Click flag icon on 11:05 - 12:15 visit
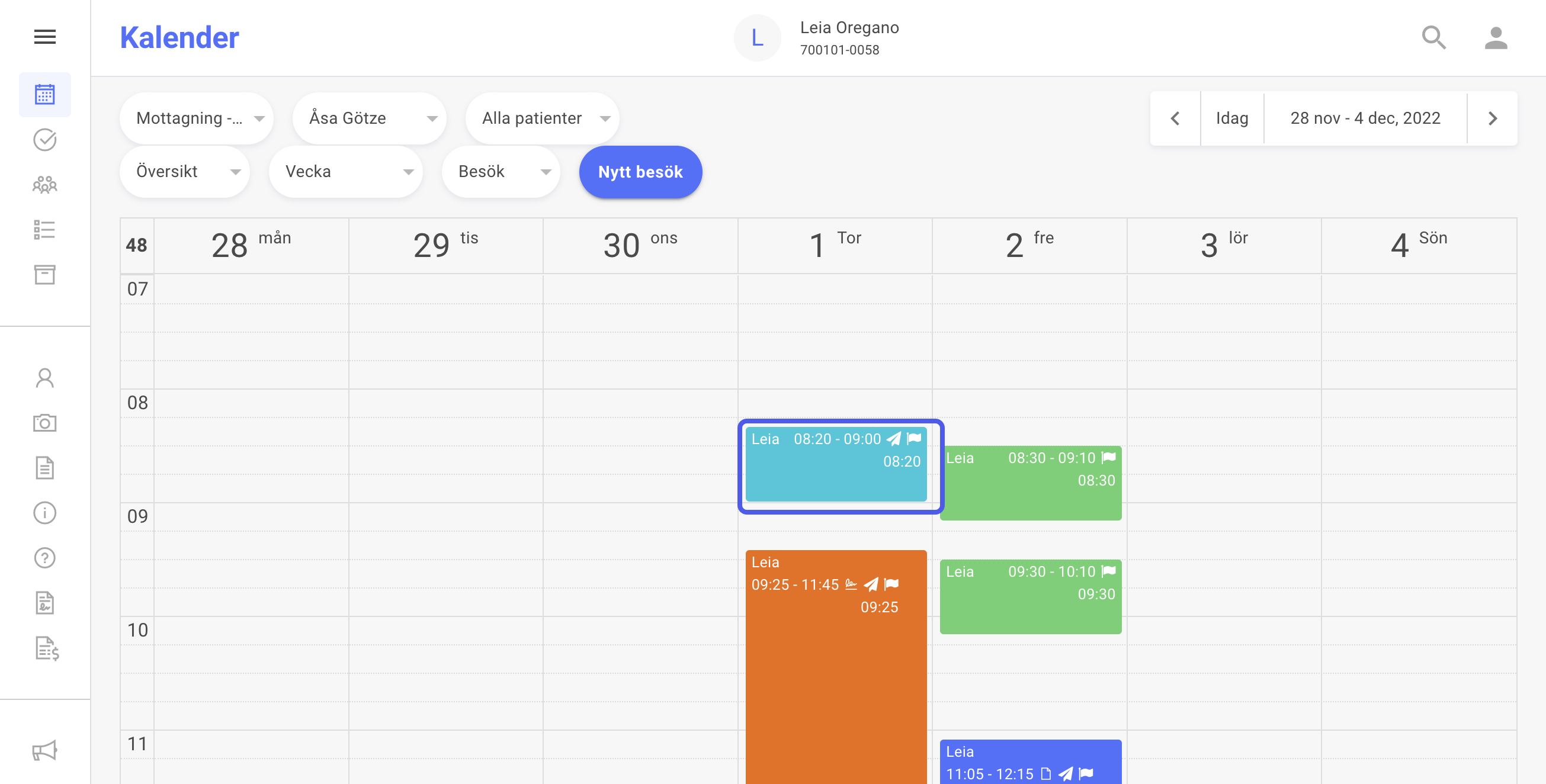Image resolution: width=1546 pixels, height=784 pixels. point(1086,774)
